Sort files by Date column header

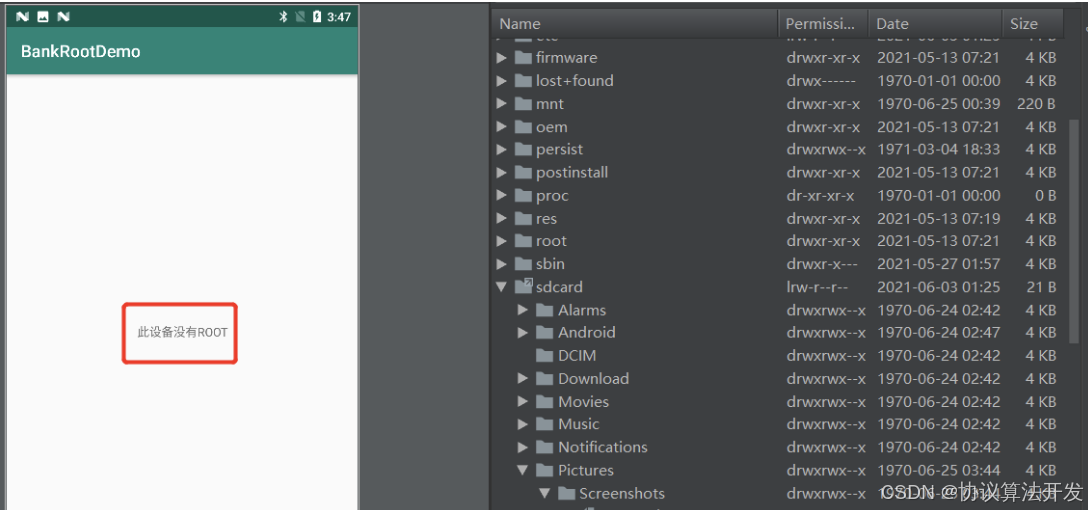click(x=935, y=24)
